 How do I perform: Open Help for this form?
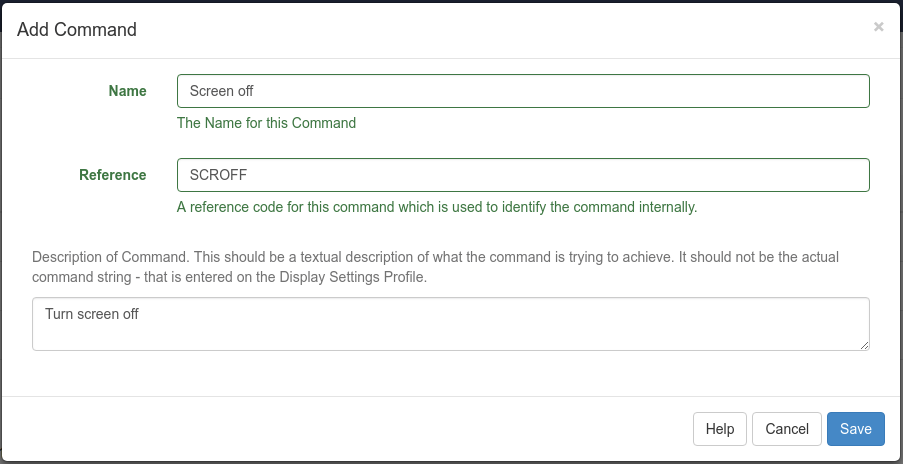click(x=719, y=429)
